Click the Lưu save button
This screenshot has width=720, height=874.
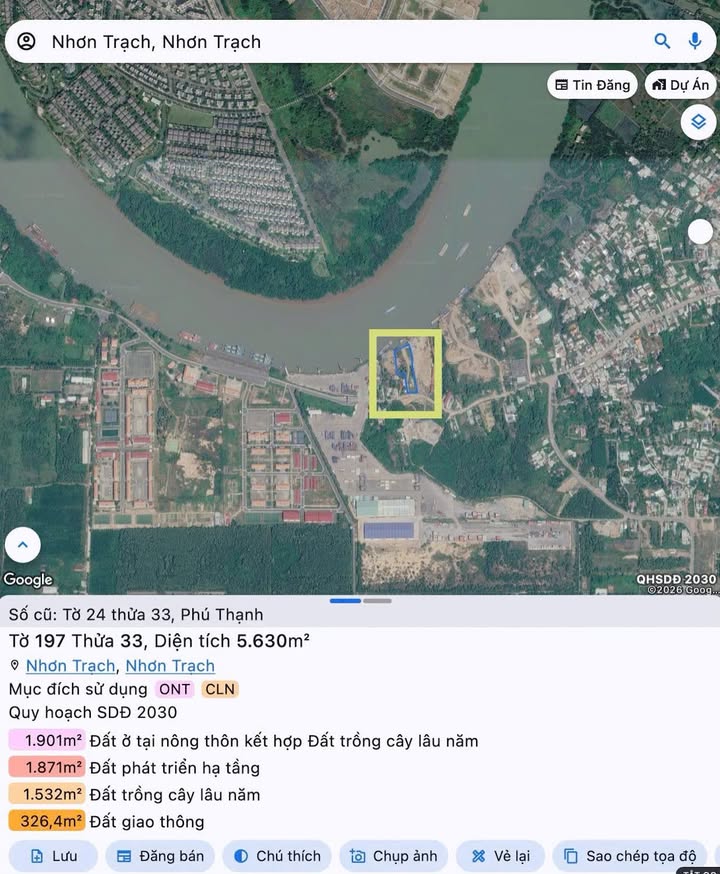pyautogui.click(x=53, y=856)
